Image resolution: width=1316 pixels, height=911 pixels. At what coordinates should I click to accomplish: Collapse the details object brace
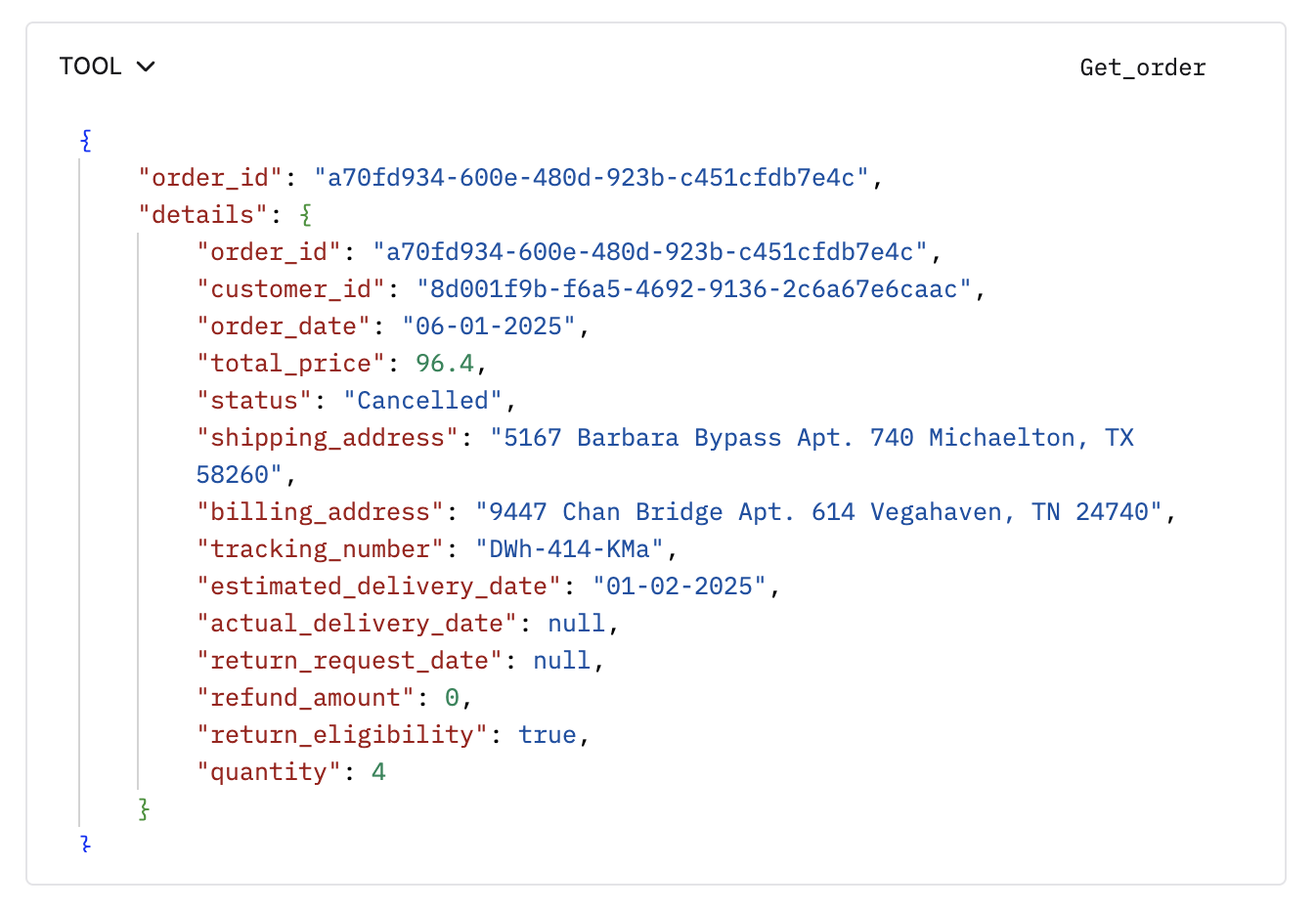306,215
